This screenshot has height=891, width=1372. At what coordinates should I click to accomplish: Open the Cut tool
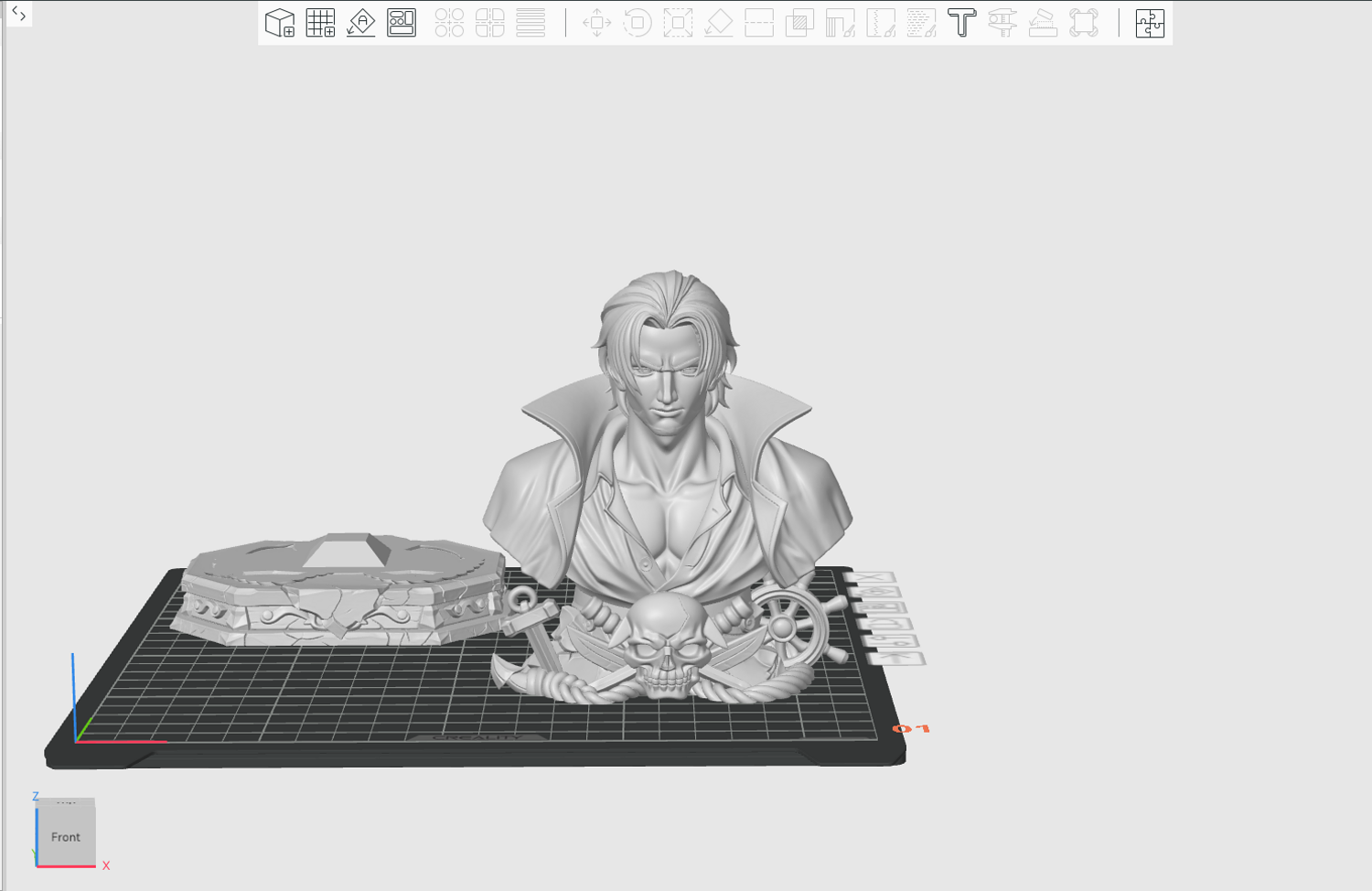(x=759, y=23)
